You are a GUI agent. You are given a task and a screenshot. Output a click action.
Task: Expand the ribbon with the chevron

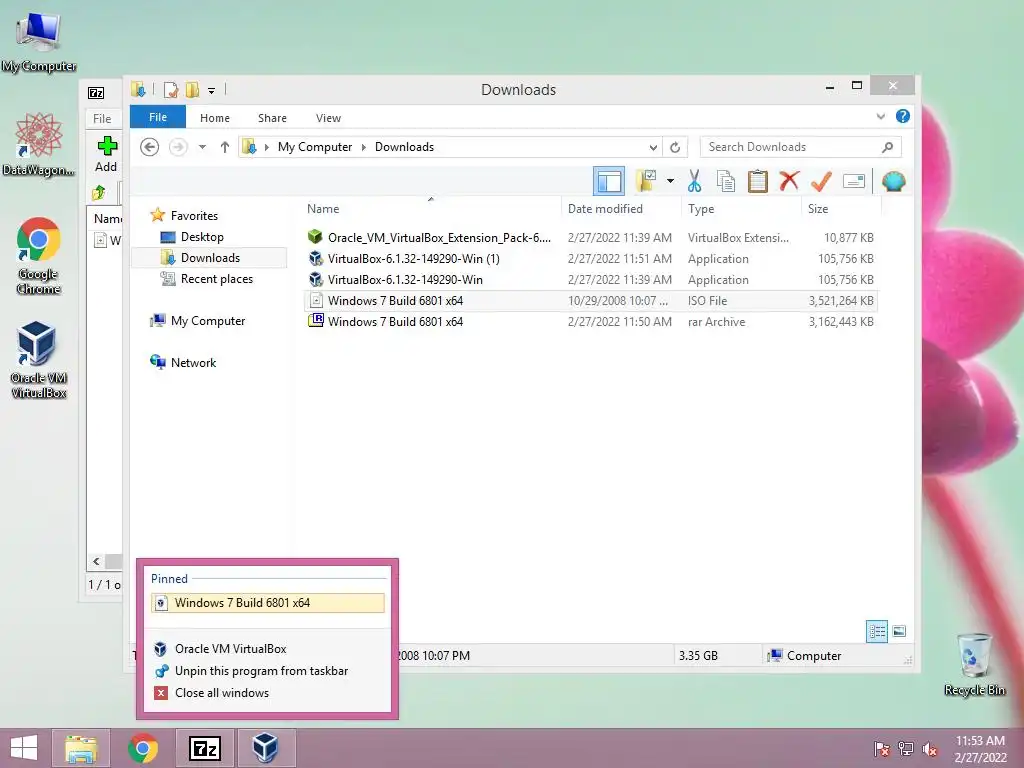click(880, 117)
